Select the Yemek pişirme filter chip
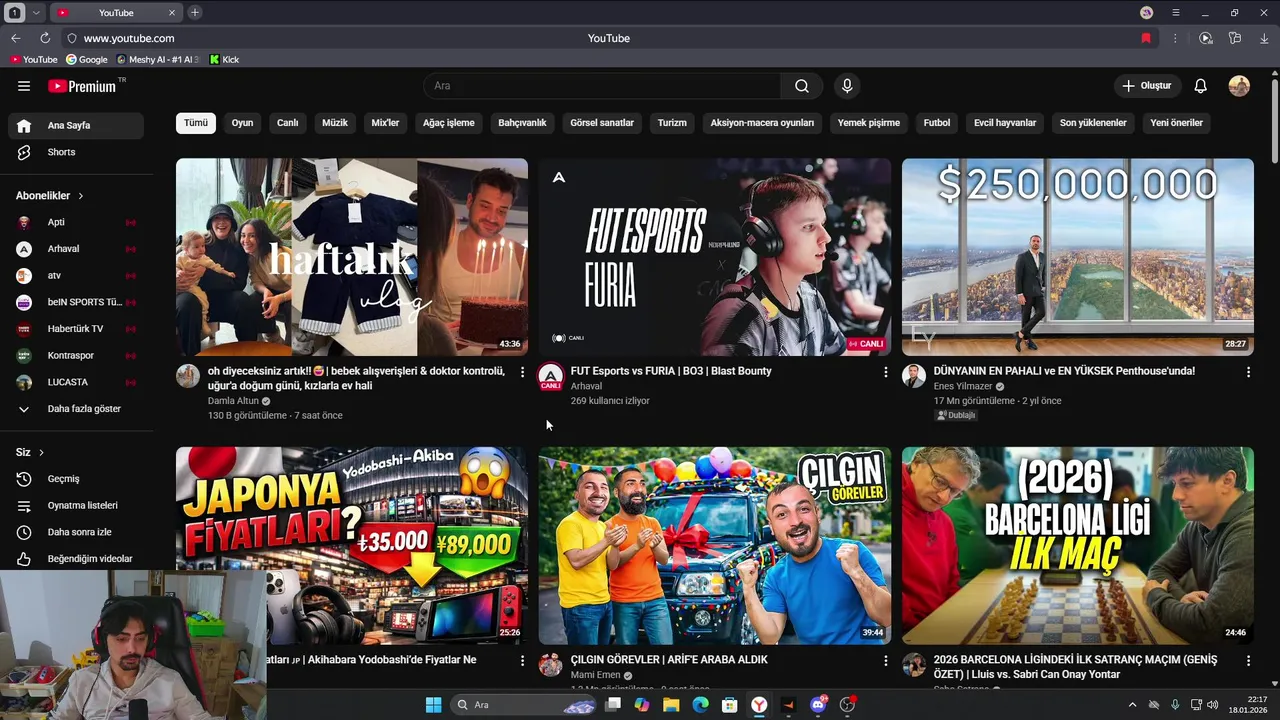This screenshot has height=720, width=1280. tap(869, 123)
